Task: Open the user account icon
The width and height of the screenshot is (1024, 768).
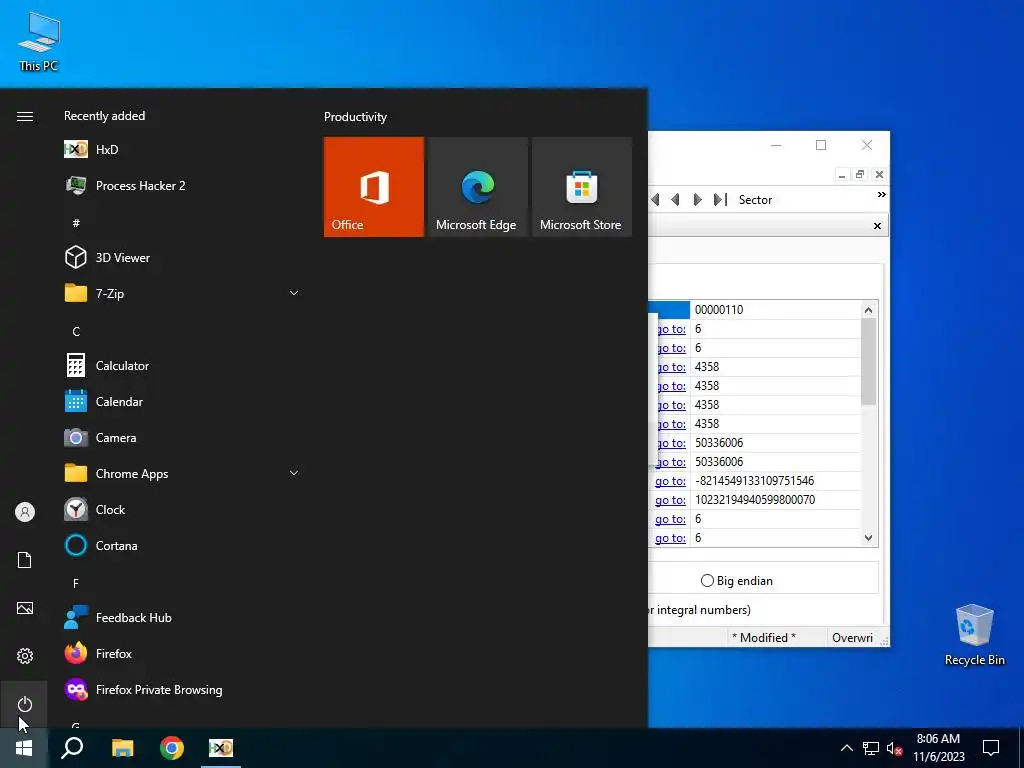Action: [x=24, y=511]
